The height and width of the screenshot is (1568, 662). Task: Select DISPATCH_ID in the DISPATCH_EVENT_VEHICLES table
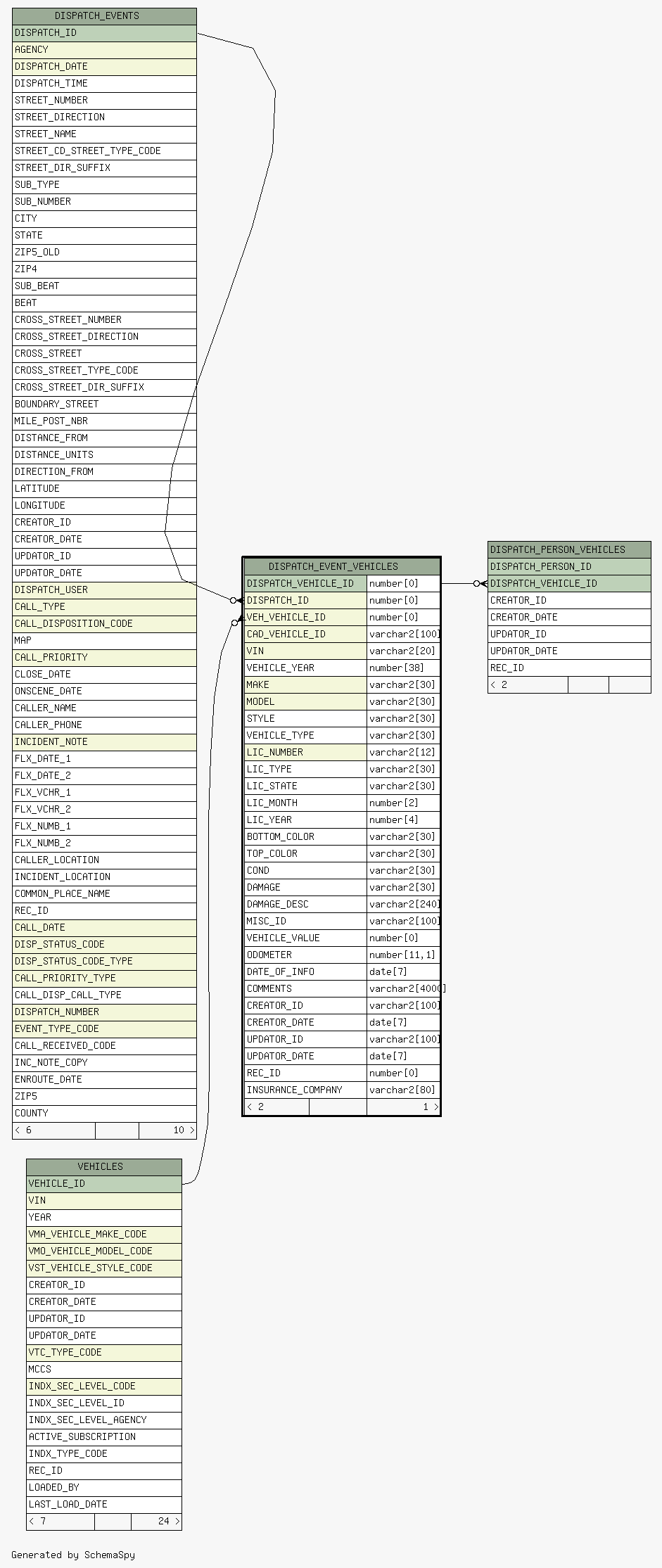point(305,600)
